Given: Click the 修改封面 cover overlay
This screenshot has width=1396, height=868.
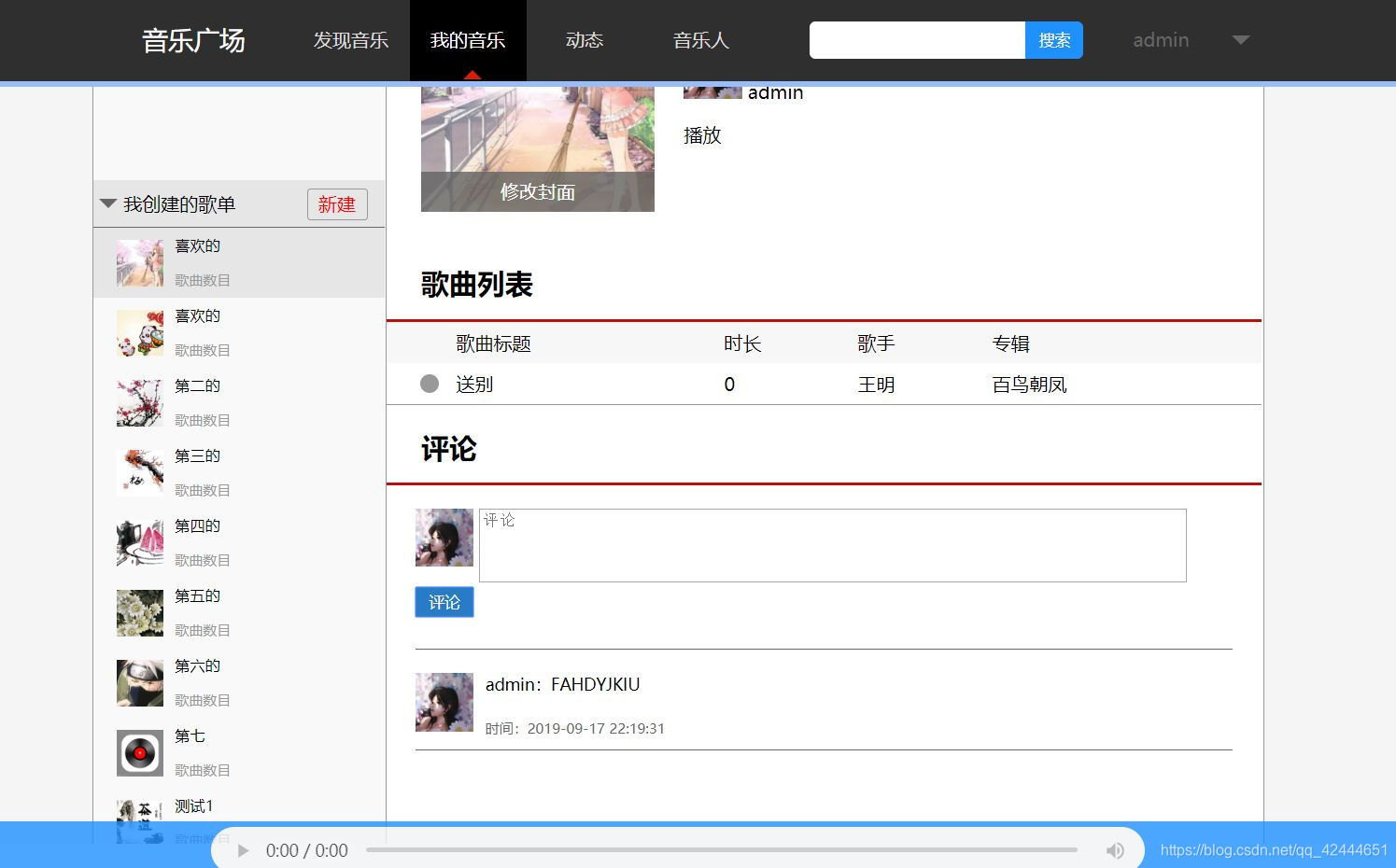Looking at the screenshot, I should [538, 191].
